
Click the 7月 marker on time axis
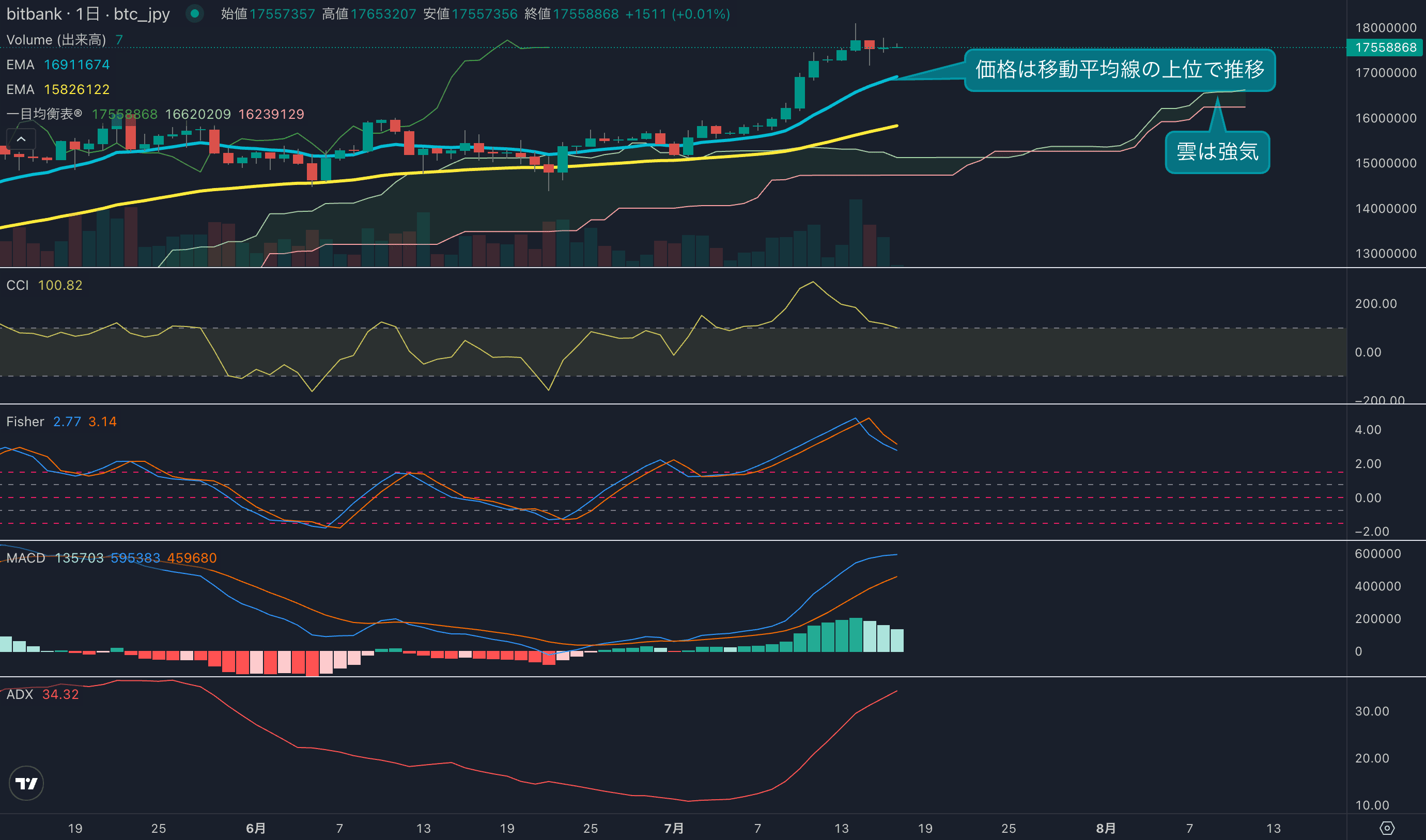coord(674,828)
